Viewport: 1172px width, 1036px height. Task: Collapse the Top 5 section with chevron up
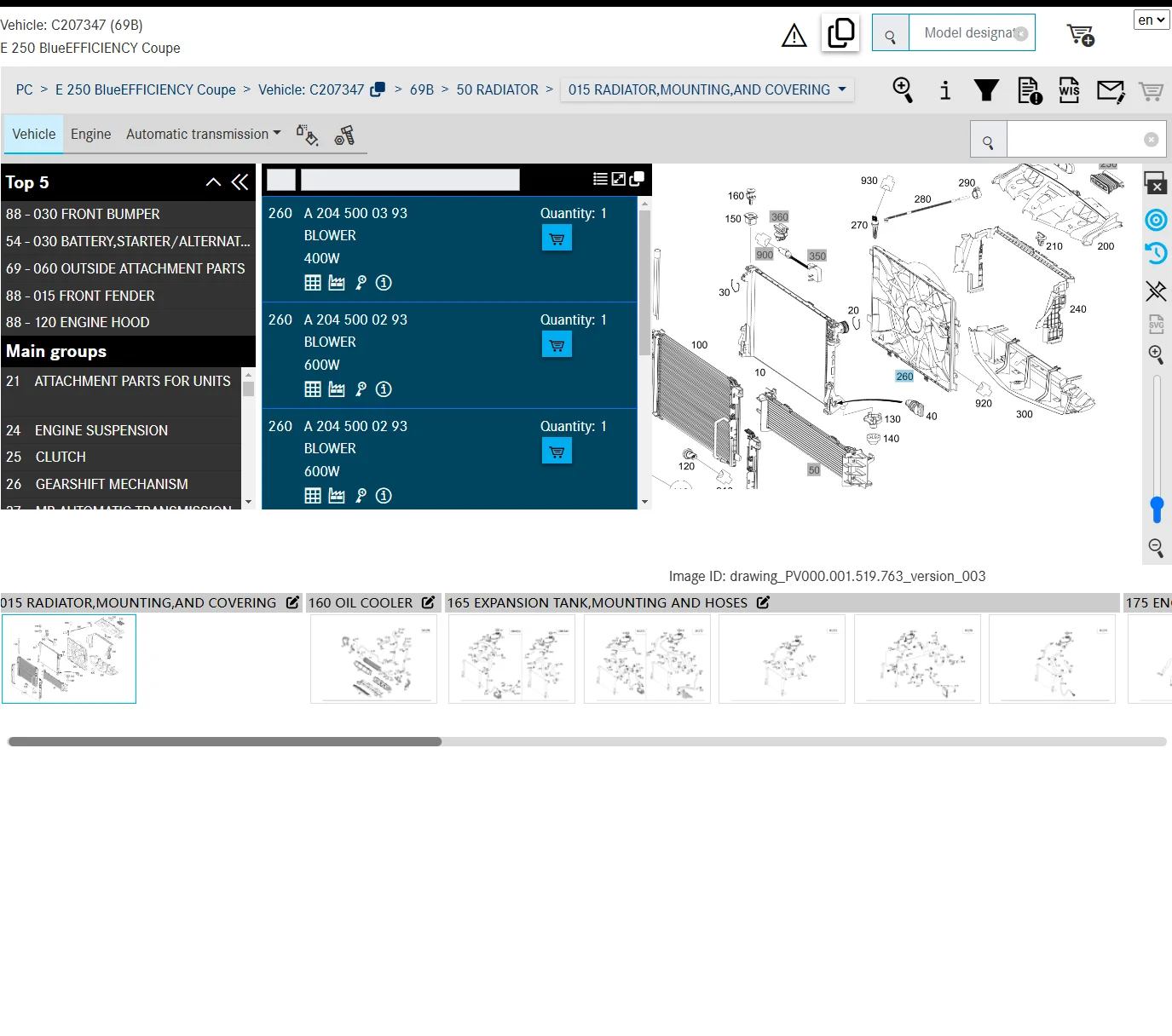point(213,182)
